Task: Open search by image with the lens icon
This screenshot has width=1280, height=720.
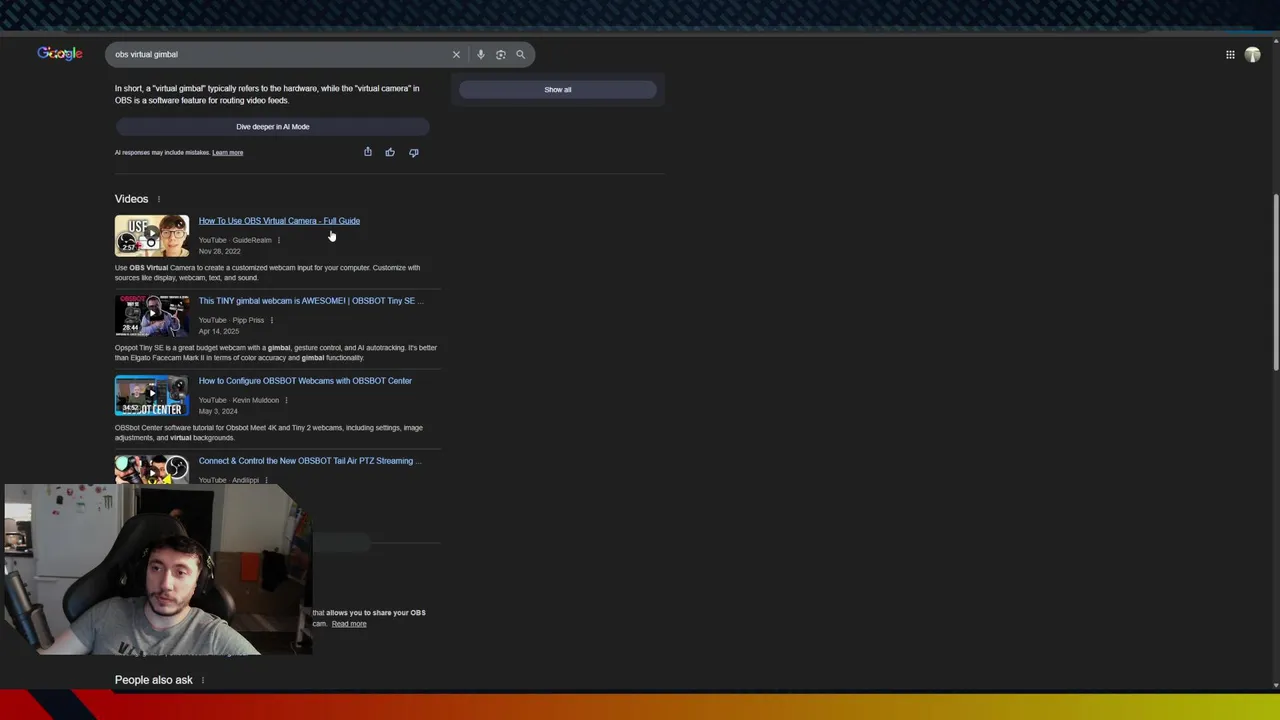Action: pos(501,55)
